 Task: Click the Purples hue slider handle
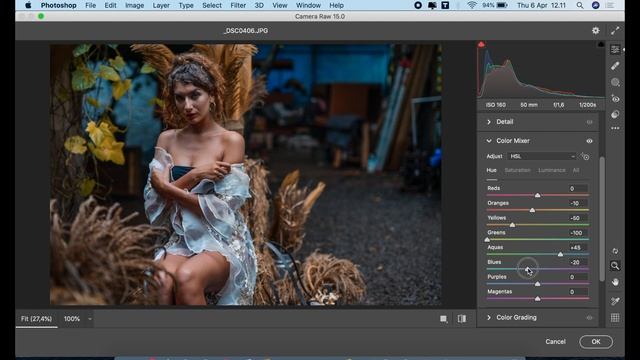pyautogui.click(x=538, y=284)
